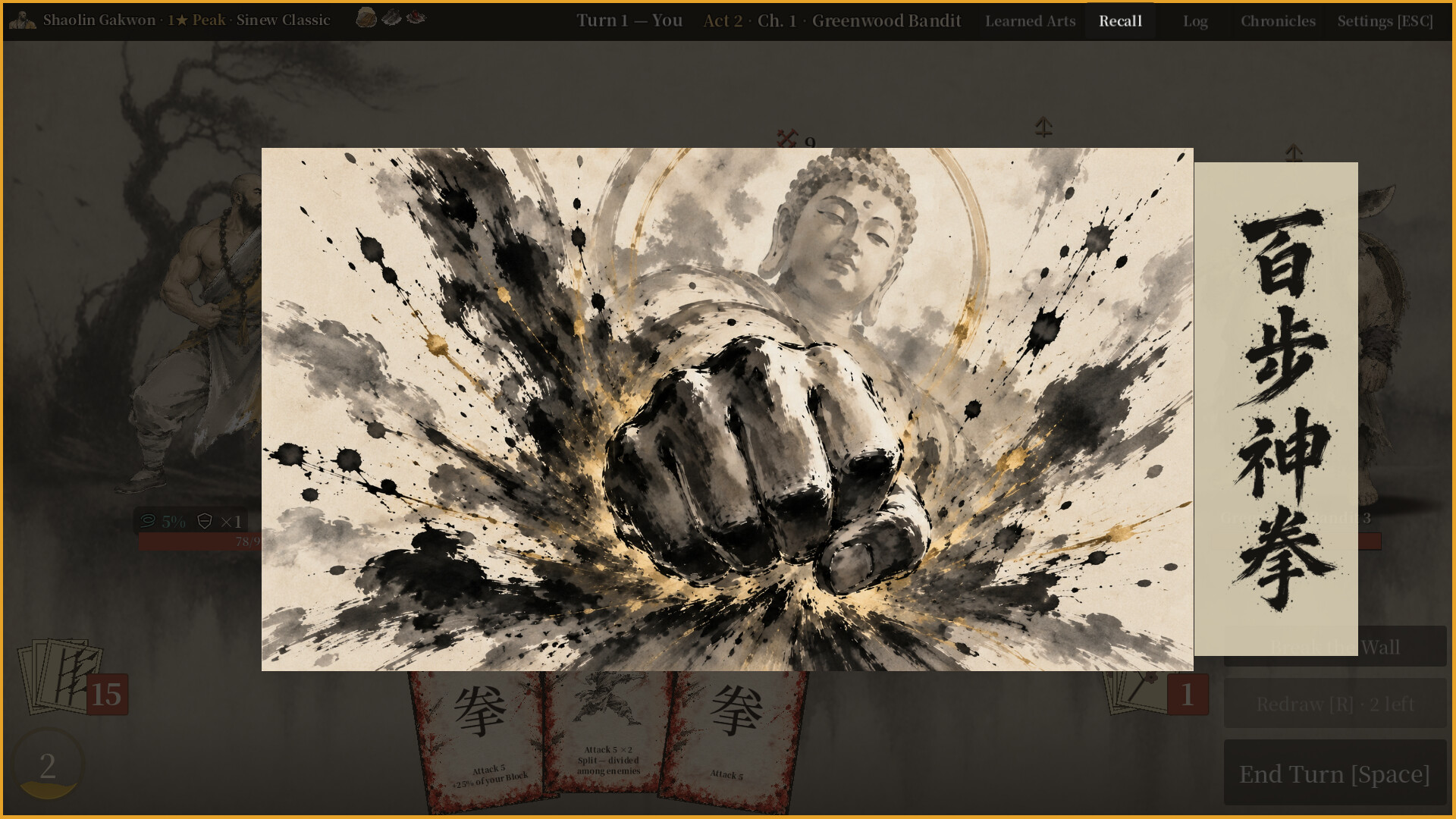Open the Log tab

coord(1195,20)
